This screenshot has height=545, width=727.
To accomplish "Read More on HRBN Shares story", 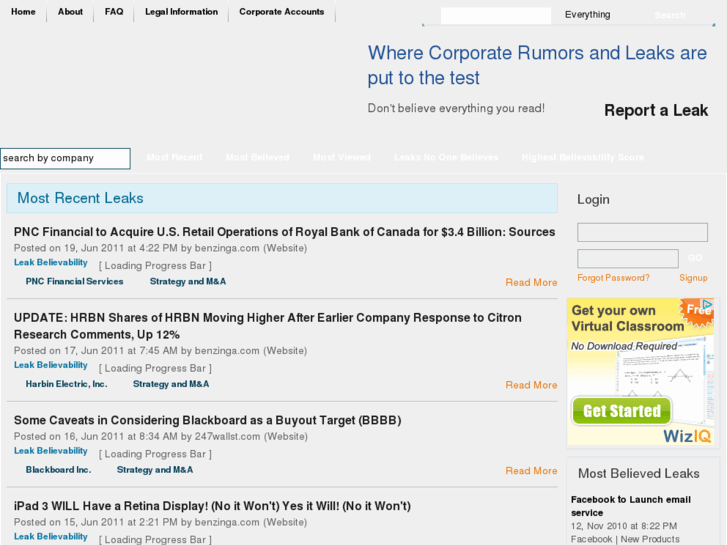I will [531, 385].
